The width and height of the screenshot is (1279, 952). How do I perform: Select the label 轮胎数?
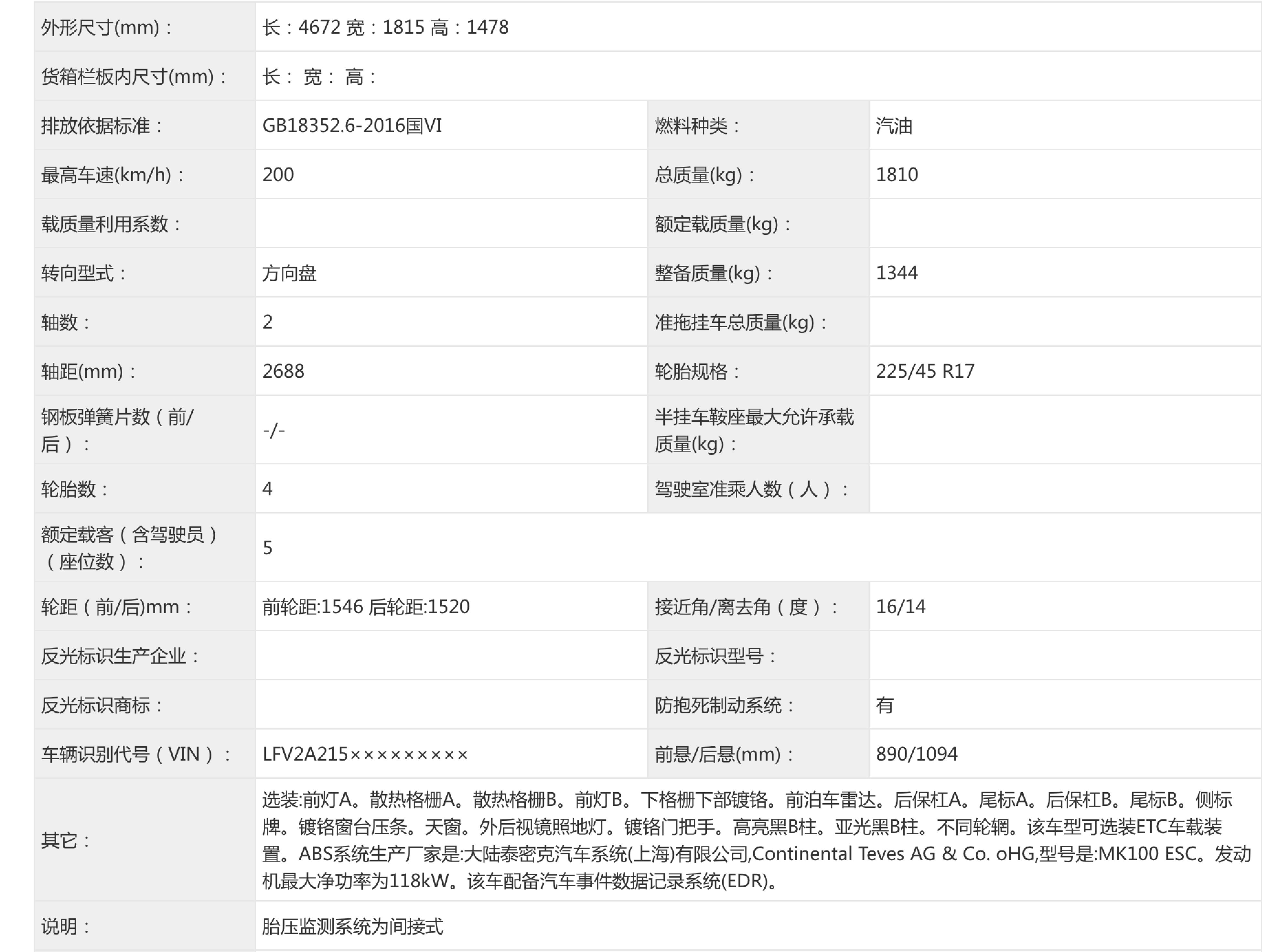pos(74,489)
